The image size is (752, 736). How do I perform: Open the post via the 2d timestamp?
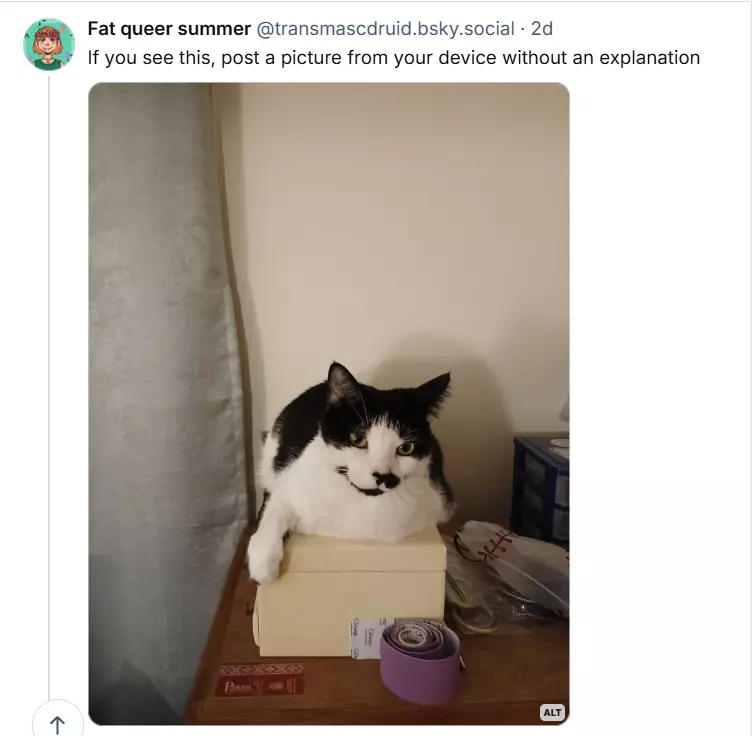tap(542, 29)
